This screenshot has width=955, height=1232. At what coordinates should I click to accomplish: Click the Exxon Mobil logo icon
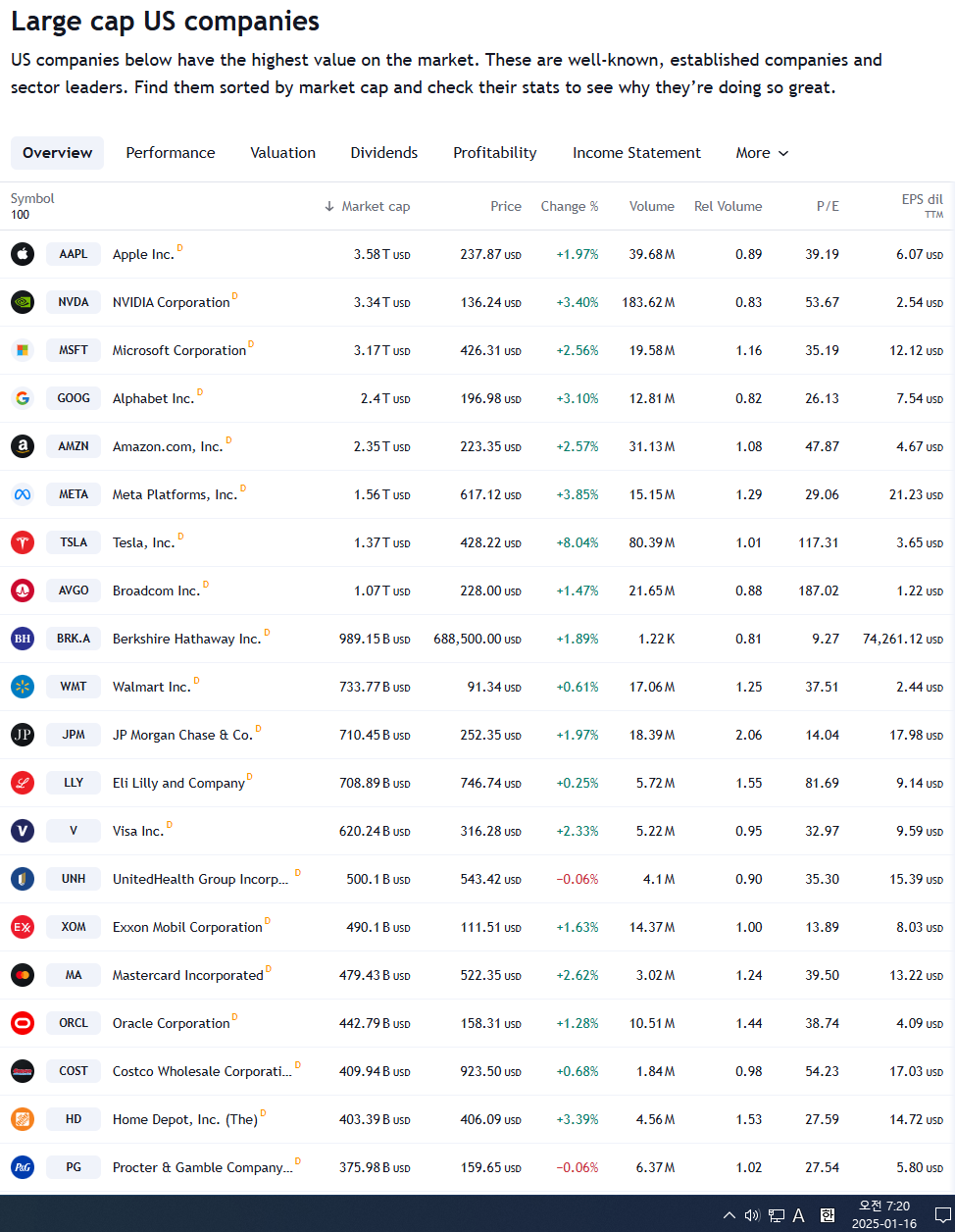23,927
